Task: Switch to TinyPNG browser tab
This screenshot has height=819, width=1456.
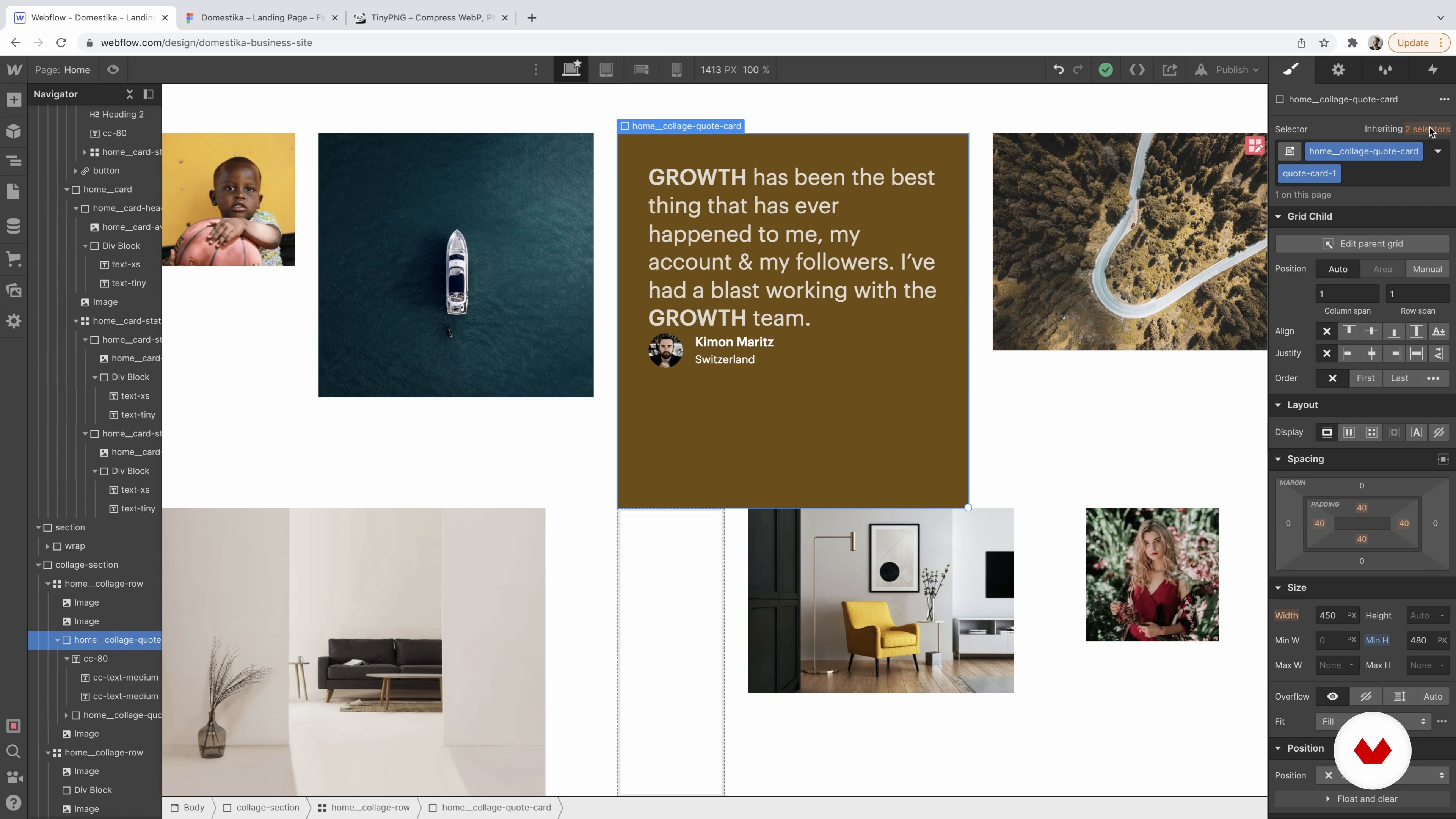Action: 431,17
